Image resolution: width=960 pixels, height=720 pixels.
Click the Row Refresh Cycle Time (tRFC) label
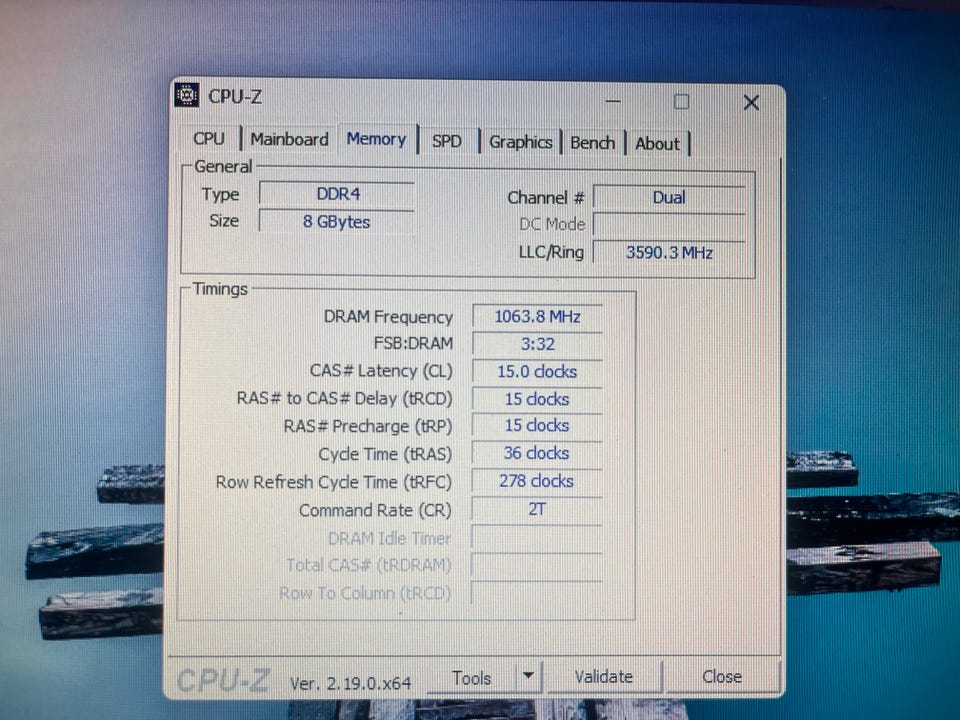pyautogui.click(x=334, y=482)
